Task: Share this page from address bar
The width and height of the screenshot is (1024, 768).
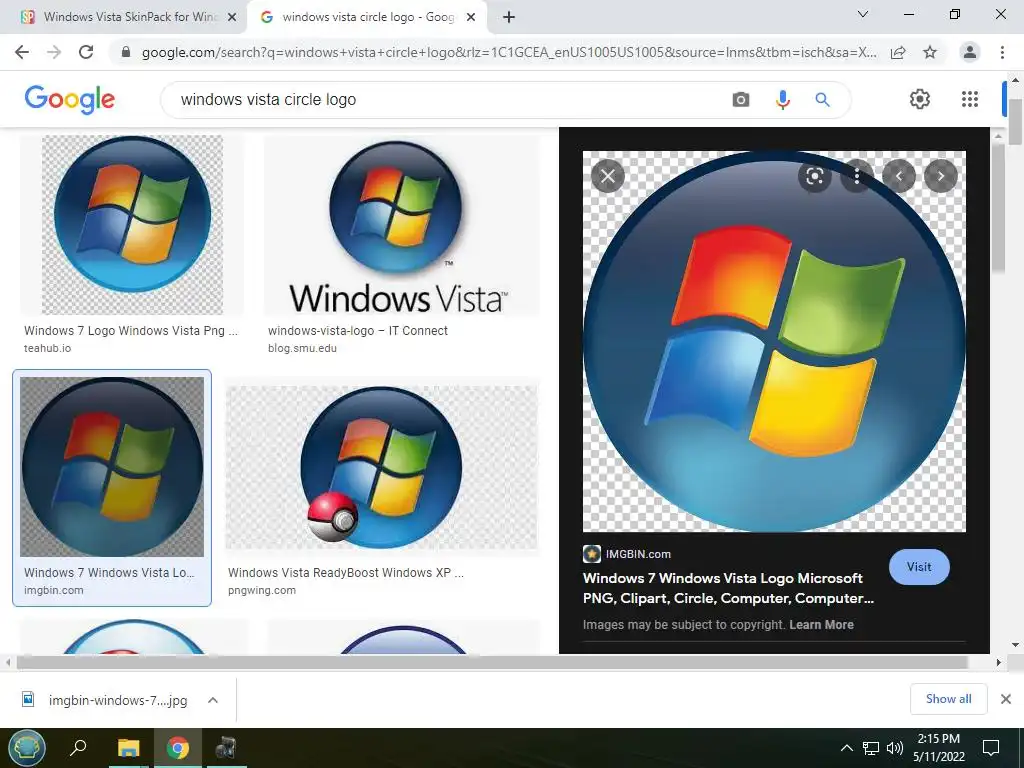Action: [898, 52]
